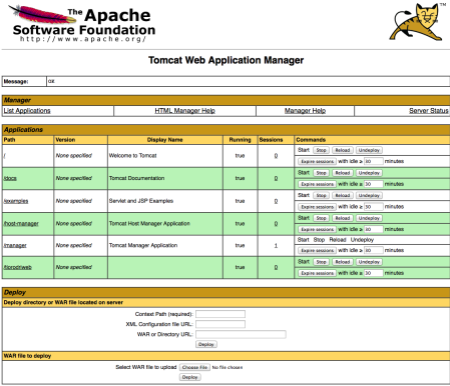This screenshot has width=450, height=386.
Task: Click "Tomcat Manager Application" display name cell
Action: (165, 246)
